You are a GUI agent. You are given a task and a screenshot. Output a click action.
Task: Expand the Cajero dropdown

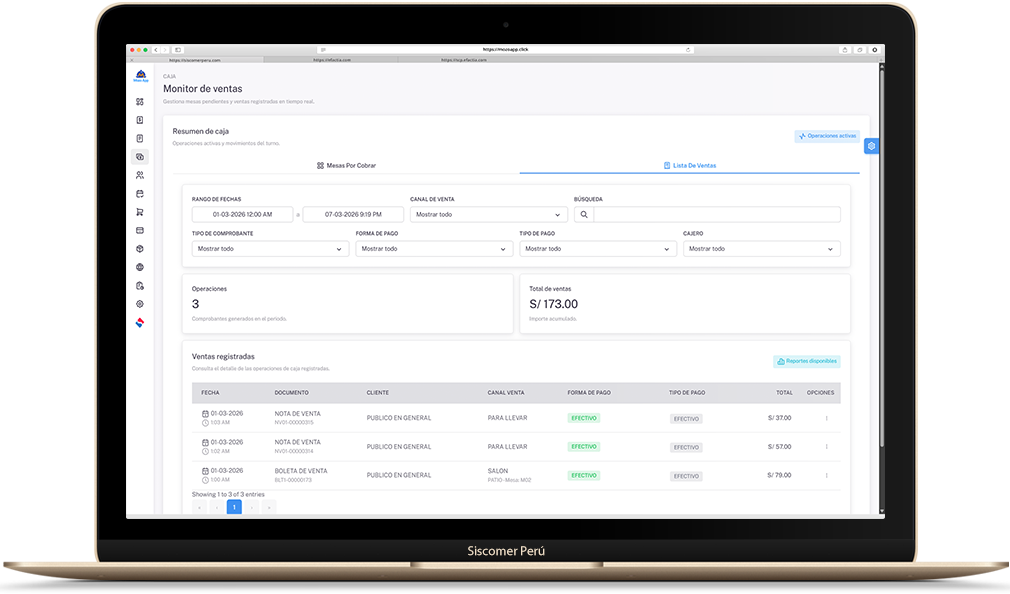(x=761, y=249)
